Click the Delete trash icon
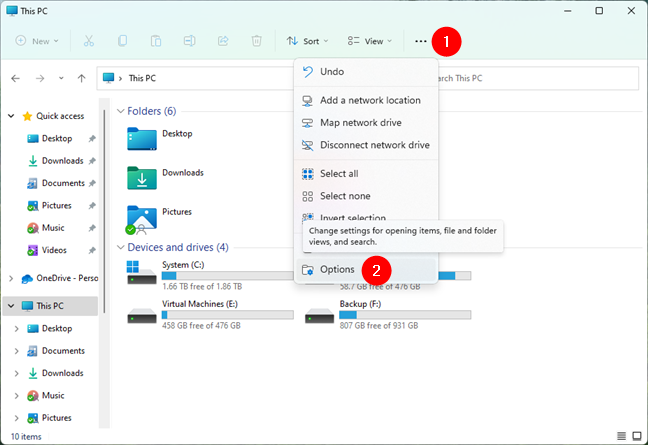The height and width of the screenshot is (445, 648). (257, 41)
